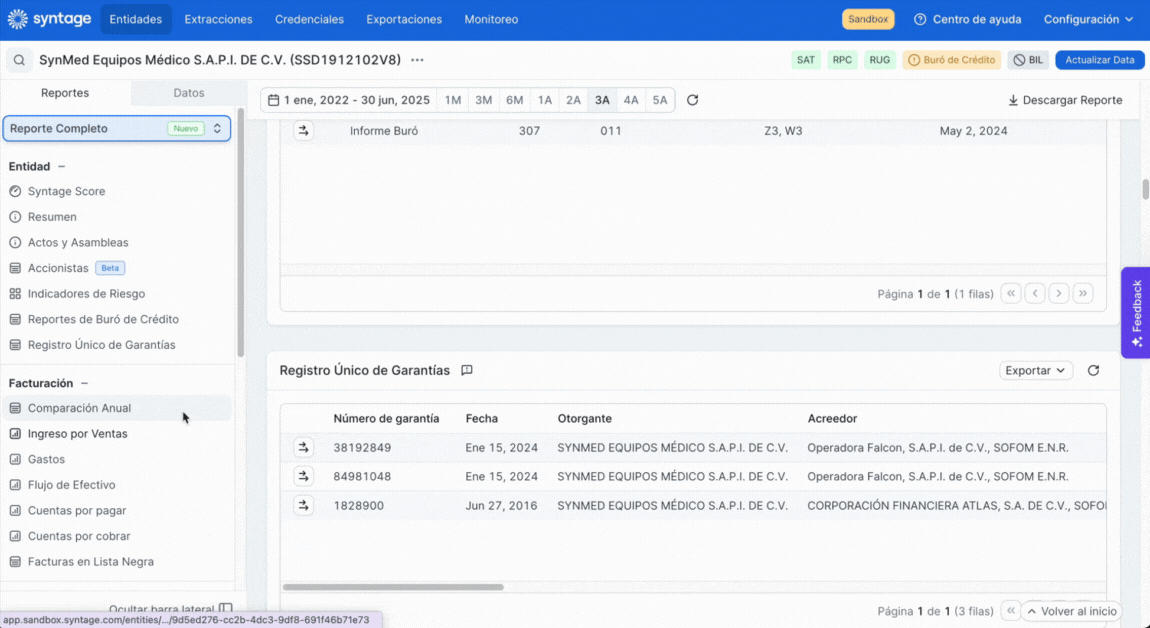The image size is (1150, 628).
Task: Refresh the Registro Único de Garantías table
Action: tap(1094, 370)
